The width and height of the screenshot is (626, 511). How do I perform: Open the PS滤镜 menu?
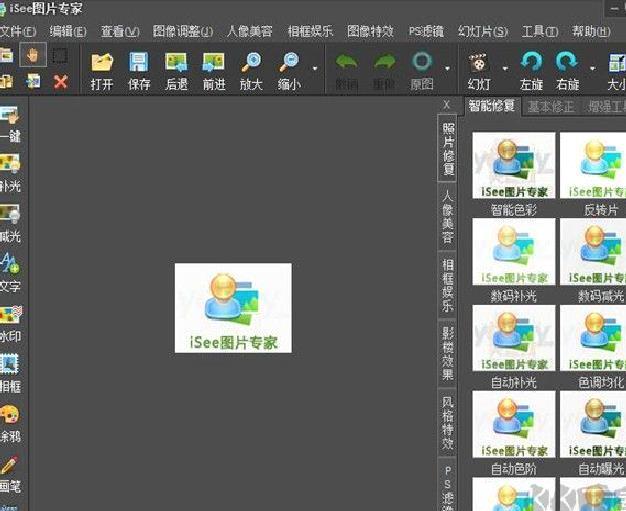tap(426, 31)
